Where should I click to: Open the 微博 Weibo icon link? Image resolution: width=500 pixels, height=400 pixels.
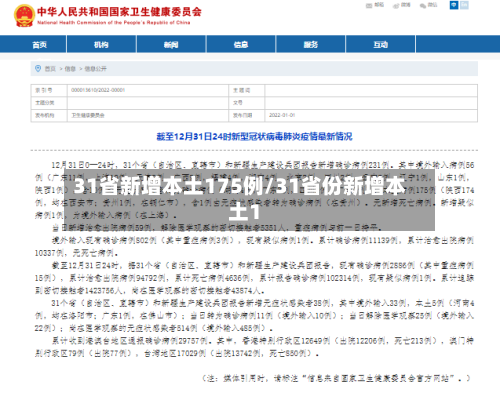tap(396, 6)
